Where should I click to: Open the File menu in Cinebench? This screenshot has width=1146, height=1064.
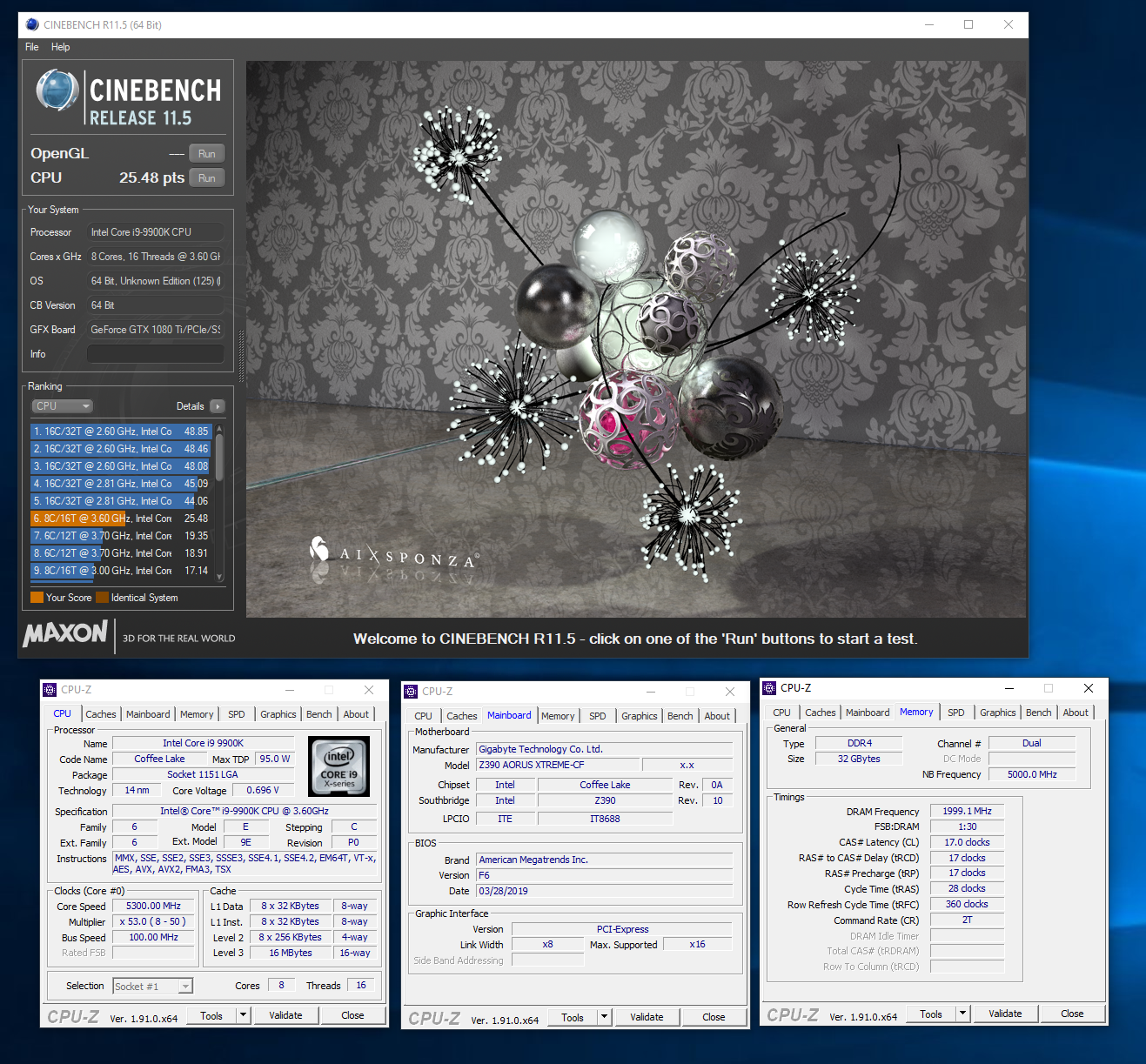point(32,47)
